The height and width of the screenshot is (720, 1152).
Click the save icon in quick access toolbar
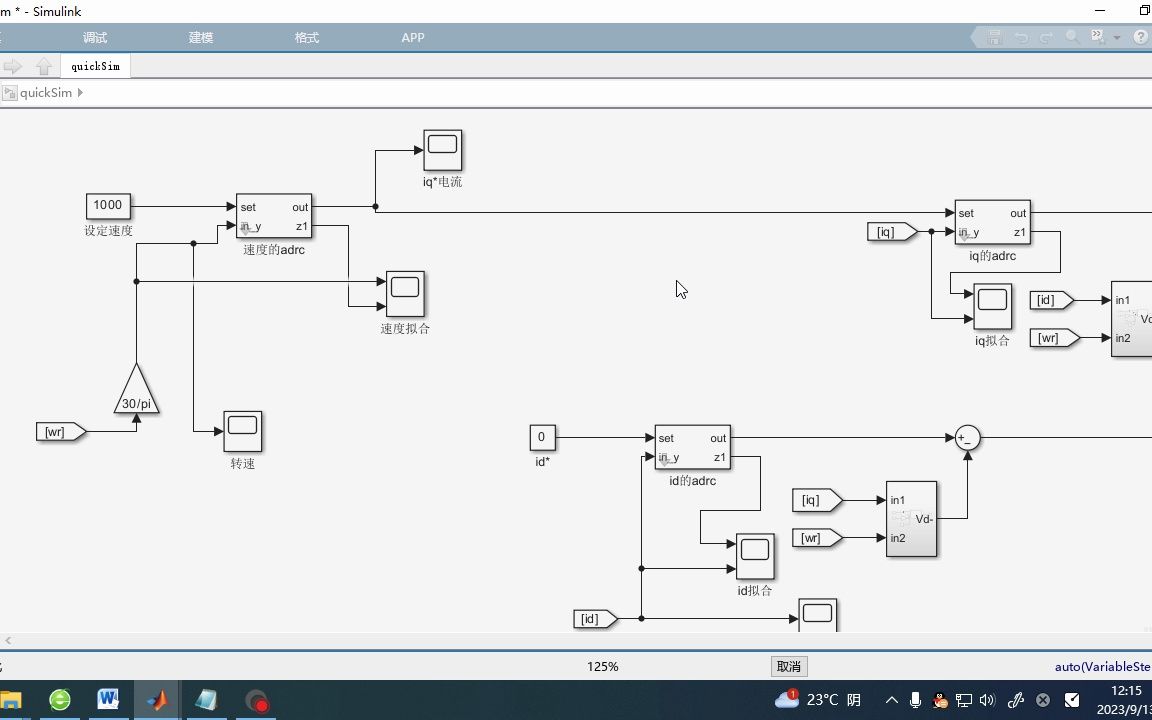995,37
